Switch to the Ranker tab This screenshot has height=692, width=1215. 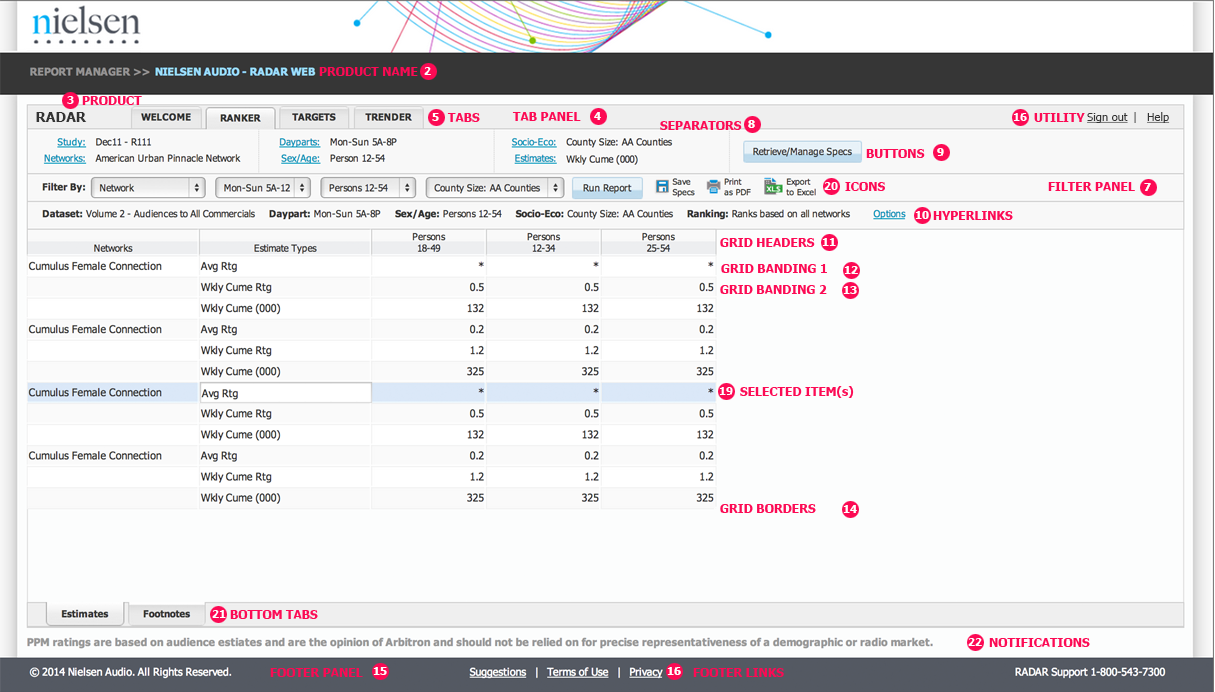click(240, 118)
